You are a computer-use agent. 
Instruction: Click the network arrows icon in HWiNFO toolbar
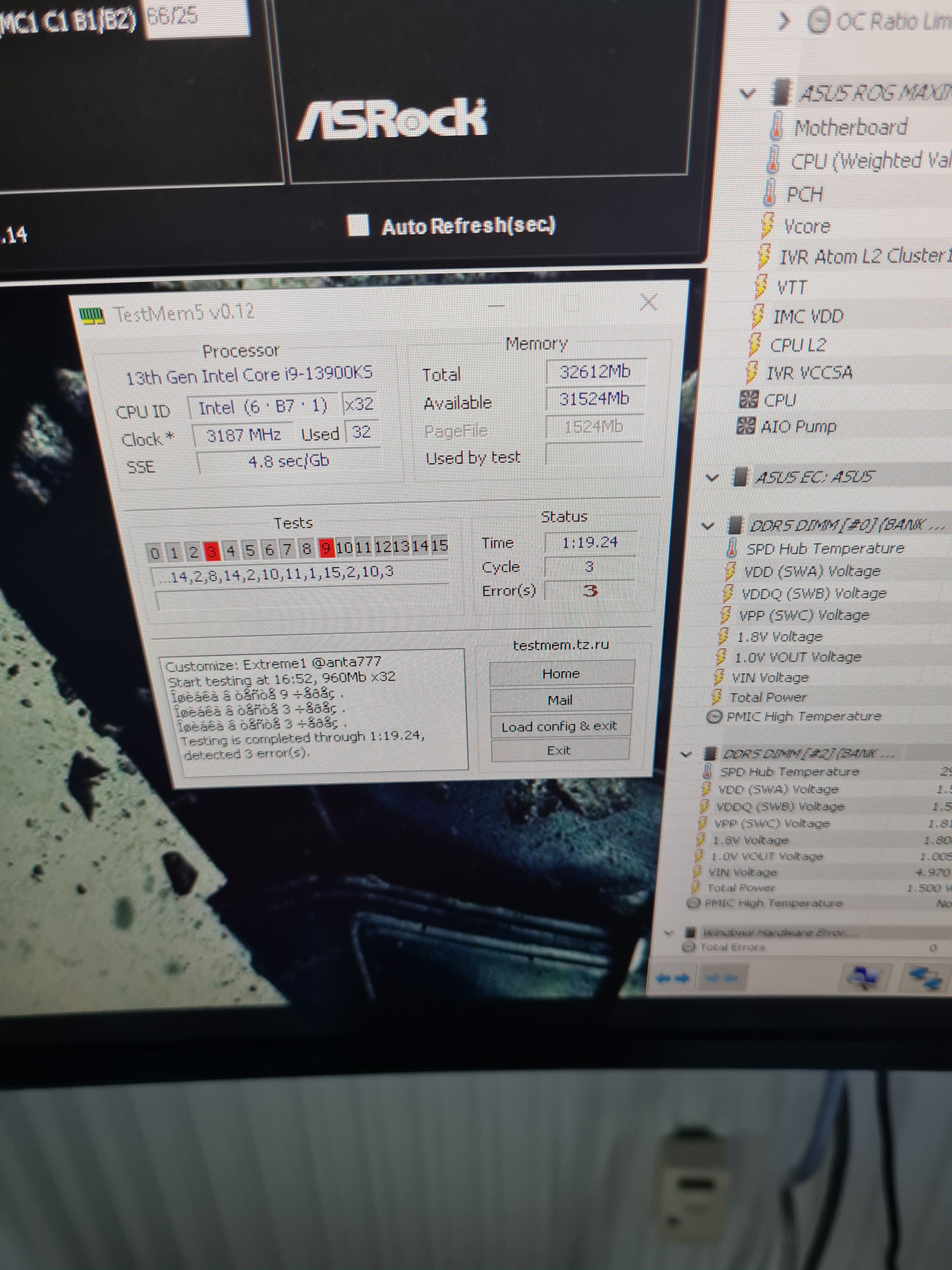pyautogui.click(x=925, y=978)
